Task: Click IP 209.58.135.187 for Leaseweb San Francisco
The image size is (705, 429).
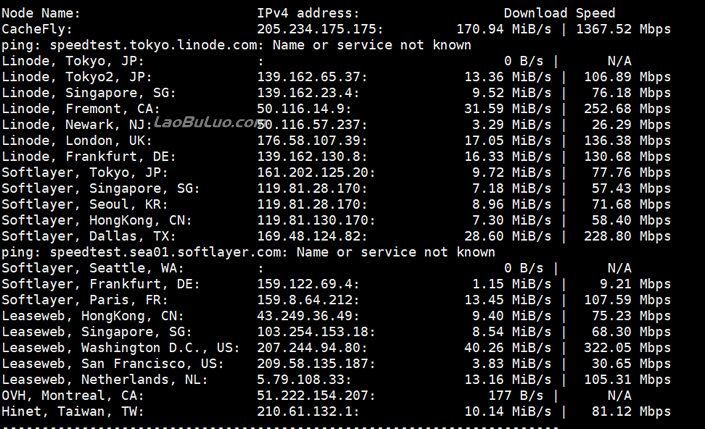Action: [x=312, y=364]
